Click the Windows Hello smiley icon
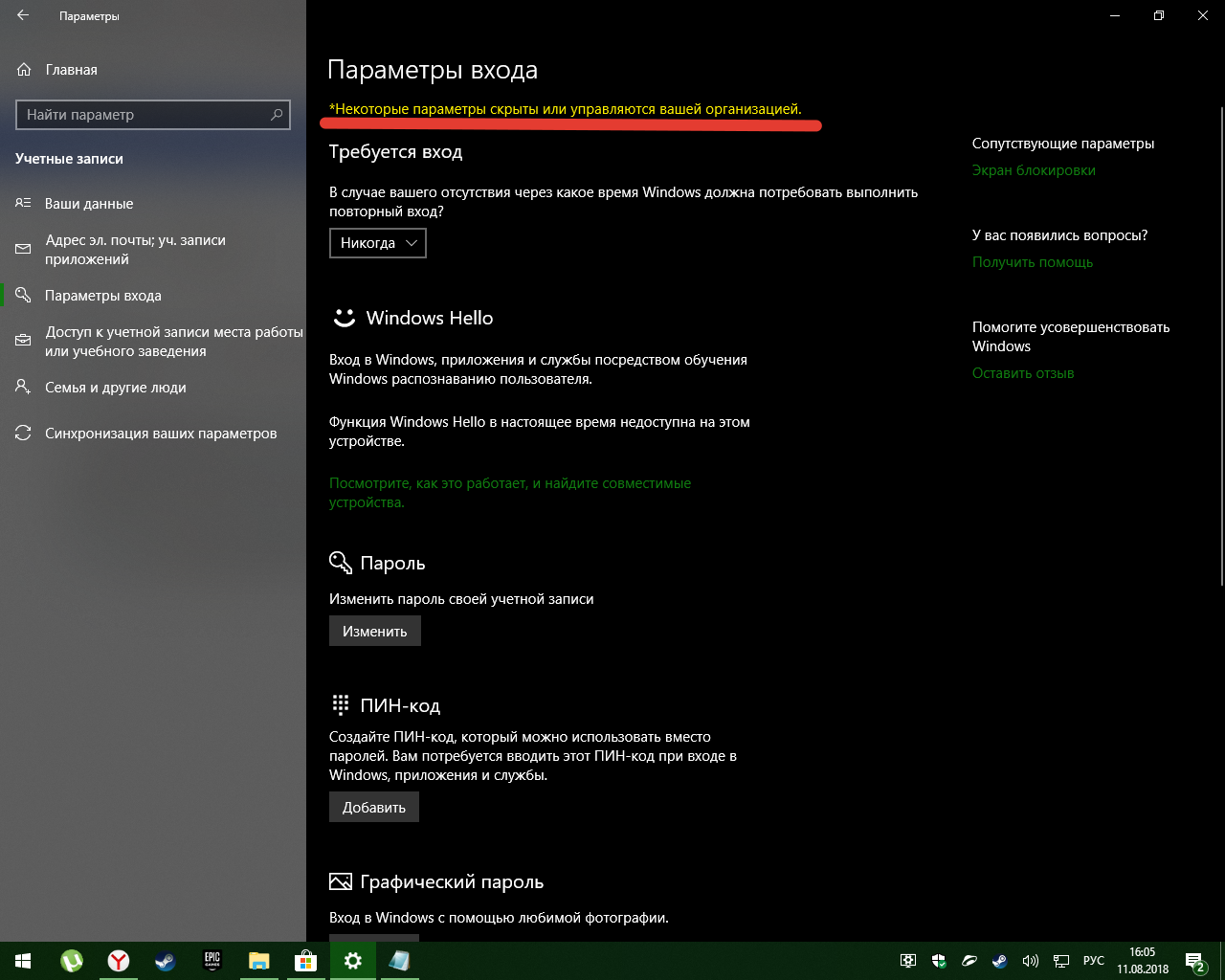1225x980 pixels. 344,318
